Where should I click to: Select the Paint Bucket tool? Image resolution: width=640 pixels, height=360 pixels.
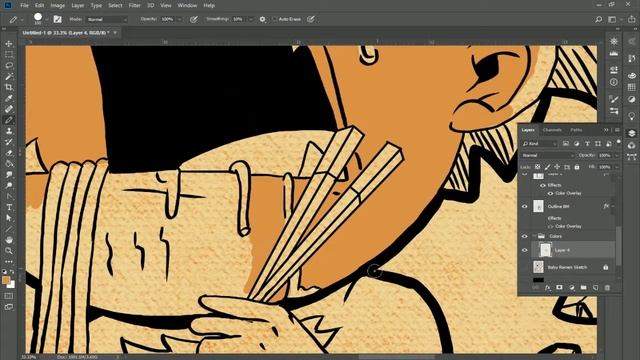pos(9,164)
